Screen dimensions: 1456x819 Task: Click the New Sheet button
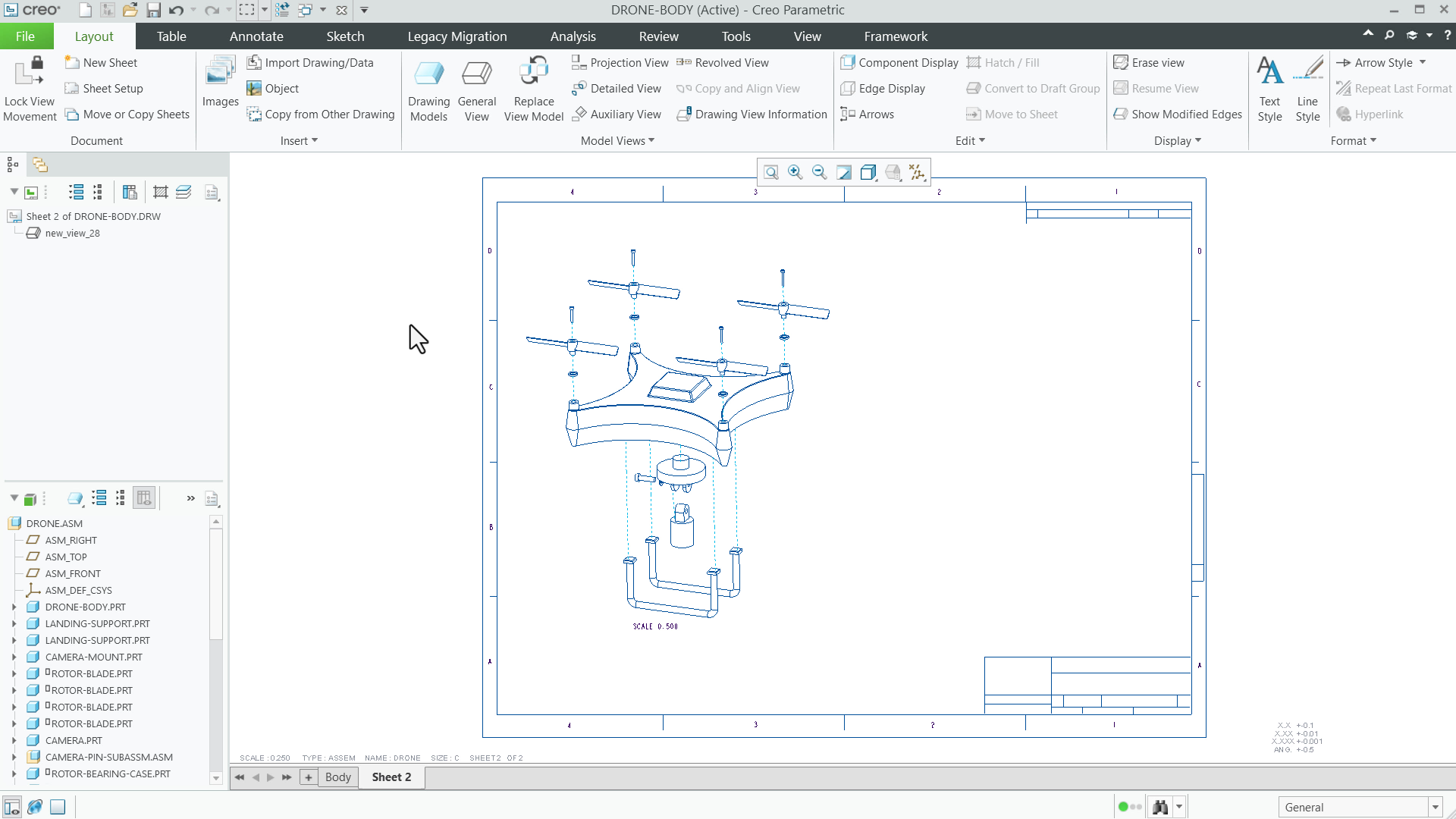tap(102, 62)
